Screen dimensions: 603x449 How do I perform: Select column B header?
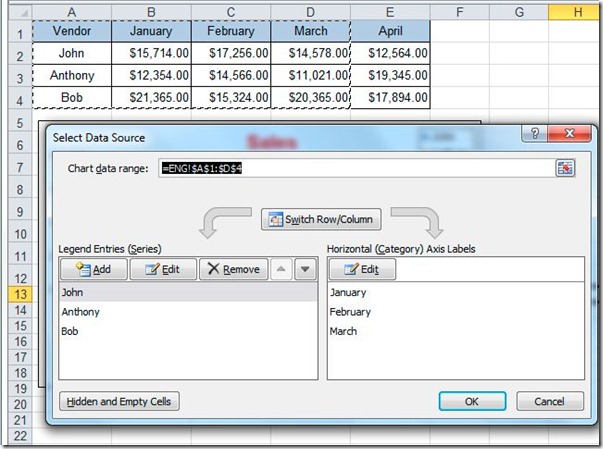(x=152, y=12)
